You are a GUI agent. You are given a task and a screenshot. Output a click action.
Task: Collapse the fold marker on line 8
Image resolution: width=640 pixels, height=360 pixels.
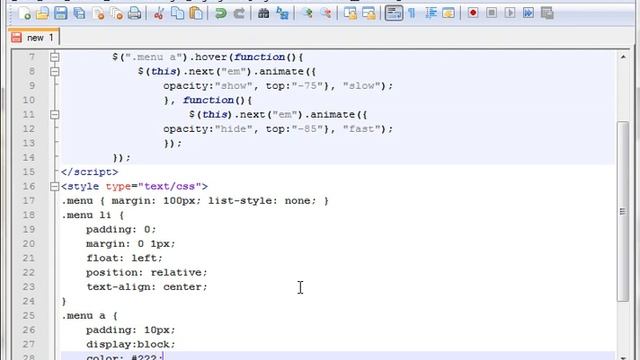[x=54, y=71]
